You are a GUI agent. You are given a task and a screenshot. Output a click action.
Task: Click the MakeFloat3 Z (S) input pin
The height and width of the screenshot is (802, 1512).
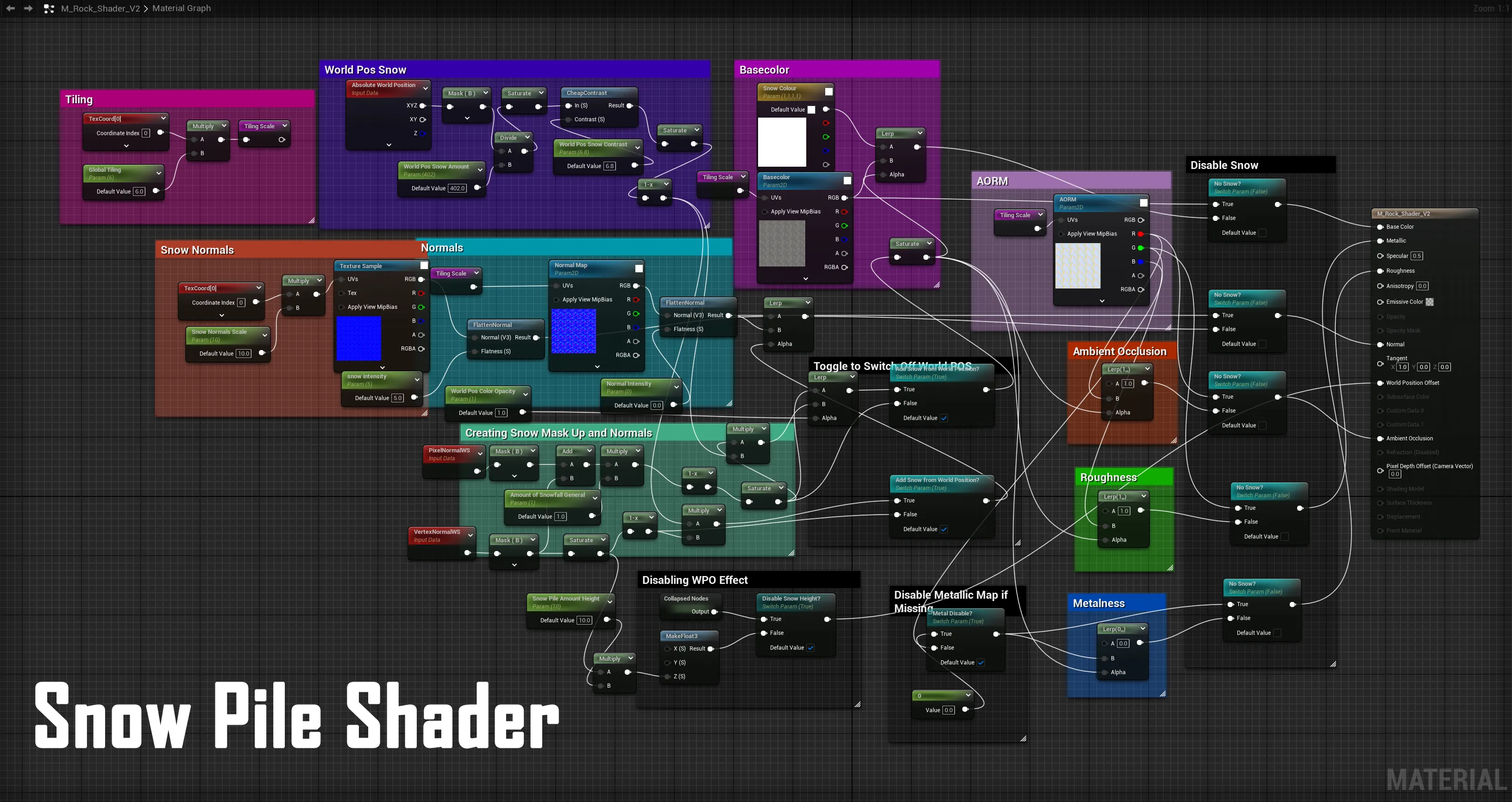tap(667, 677)
